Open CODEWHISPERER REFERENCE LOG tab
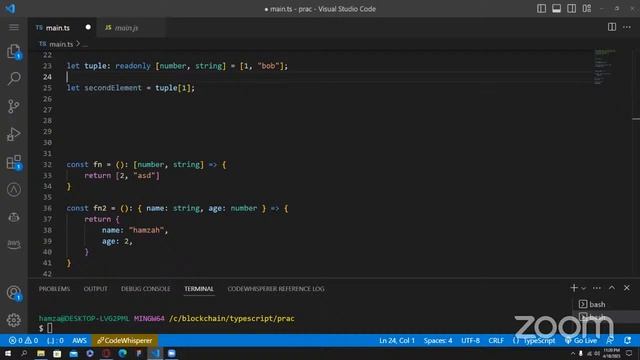 276,289
